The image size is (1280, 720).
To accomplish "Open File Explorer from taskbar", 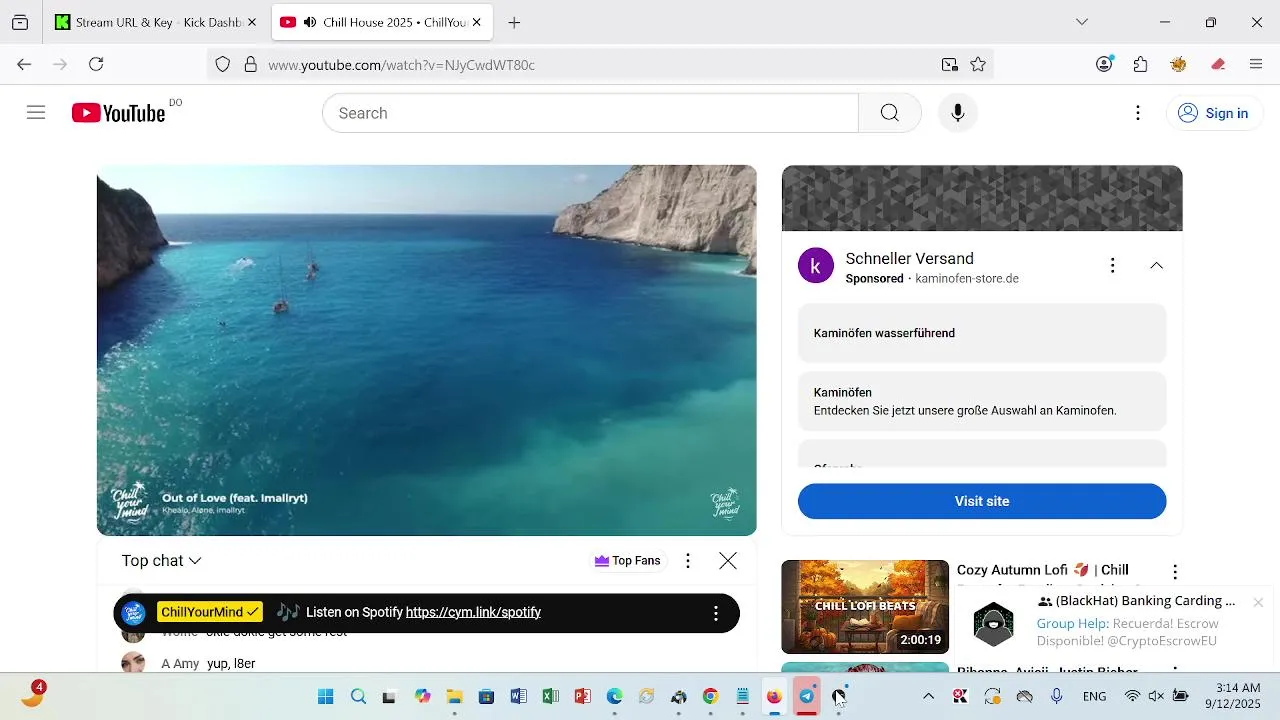I will pos(454,696).
